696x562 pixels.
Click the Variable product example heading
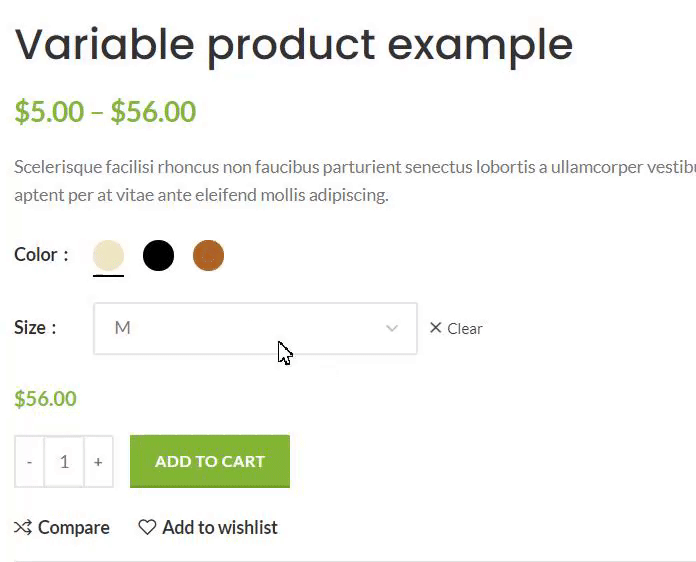coord(293,45)
